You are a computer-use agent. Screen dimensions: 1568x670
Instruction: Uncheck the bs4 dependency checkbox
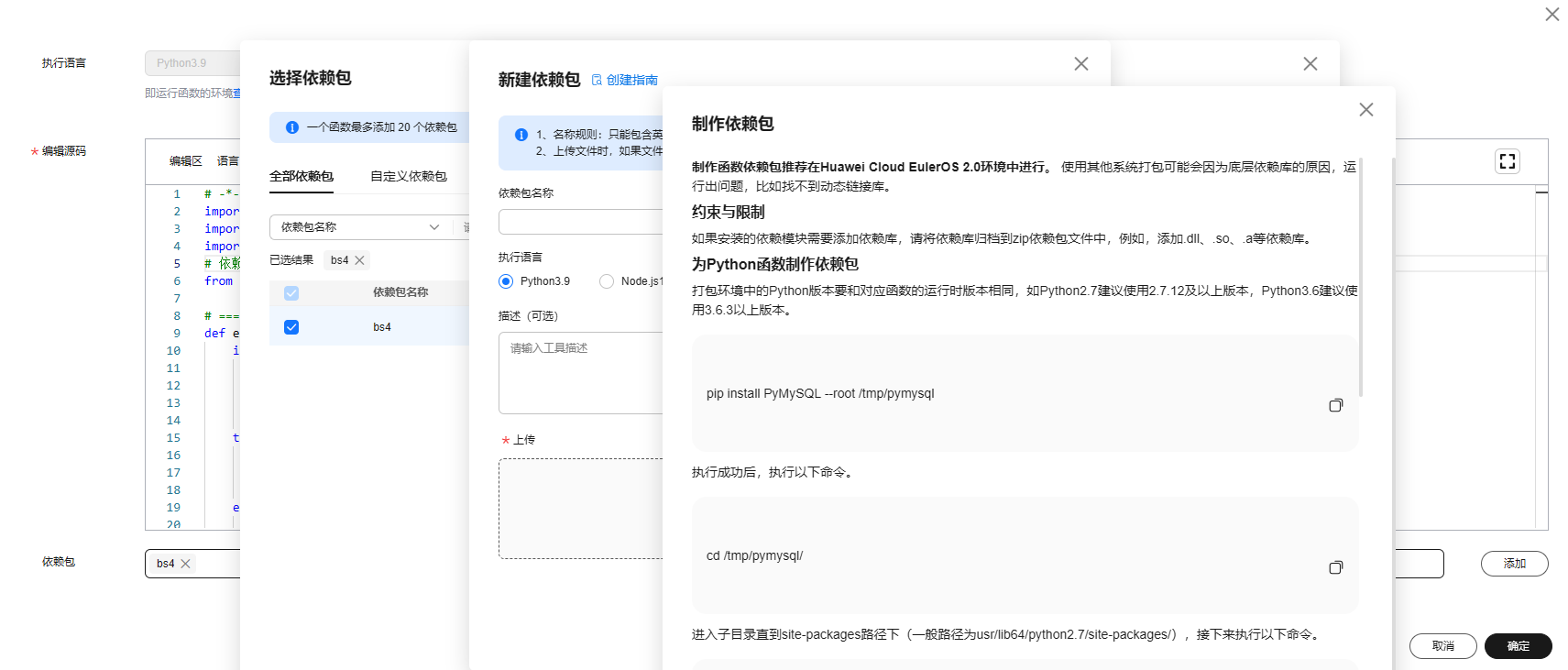coord(291,327)
